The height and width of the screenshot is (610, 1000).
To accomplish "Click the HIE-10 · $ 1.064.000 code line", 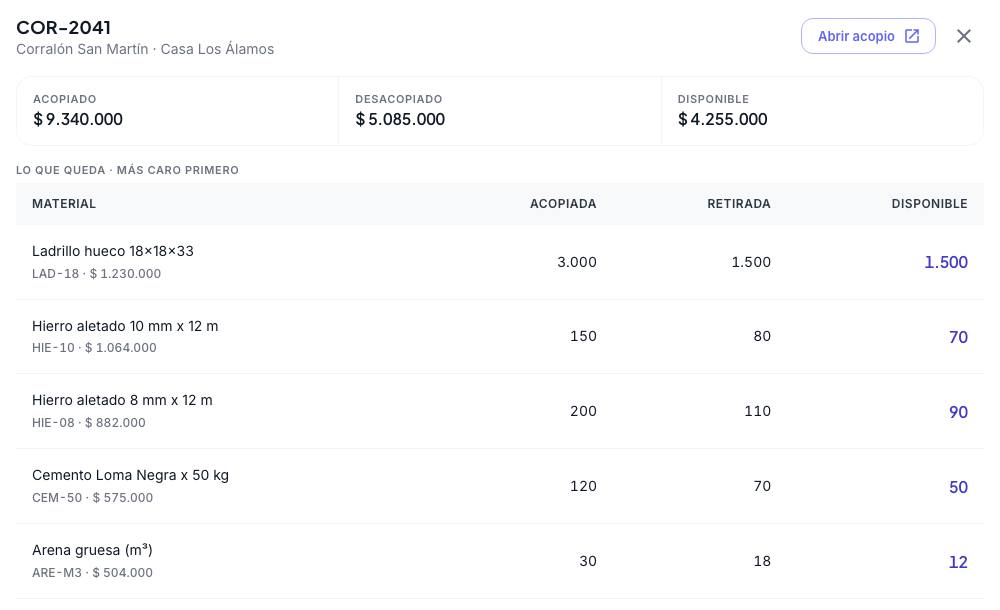I will coord(94,348).
